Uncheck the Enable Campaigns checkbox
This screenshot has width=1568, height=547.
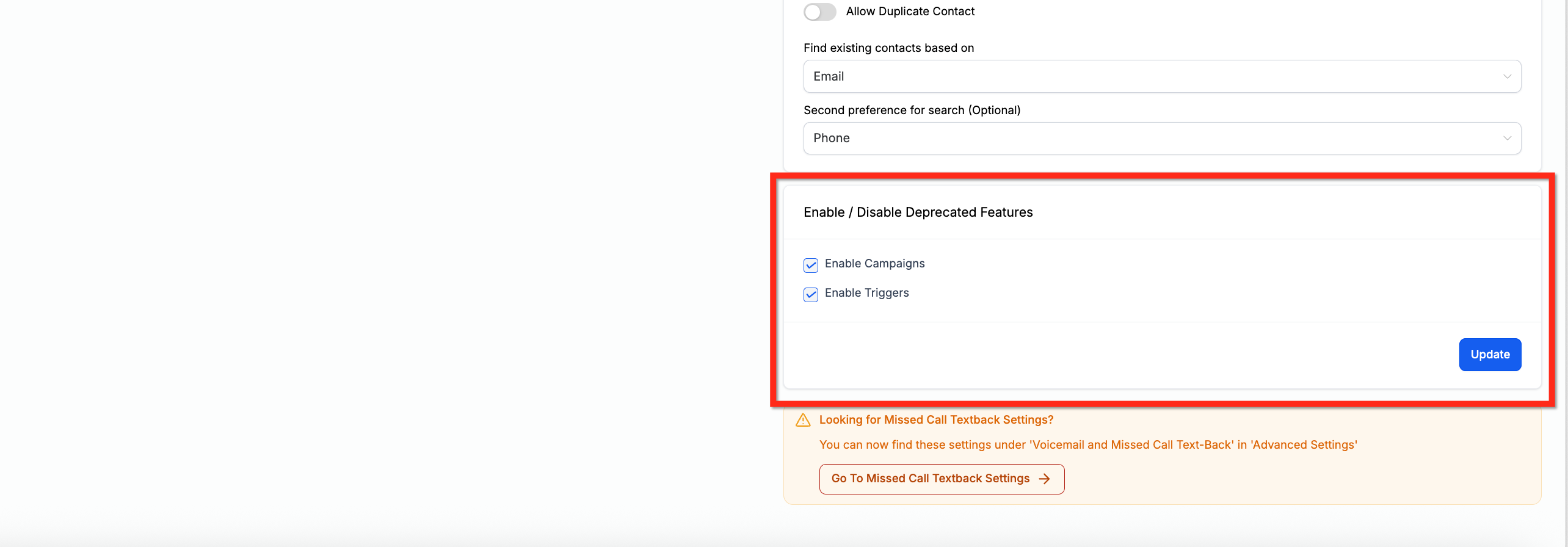click(811, 265)
